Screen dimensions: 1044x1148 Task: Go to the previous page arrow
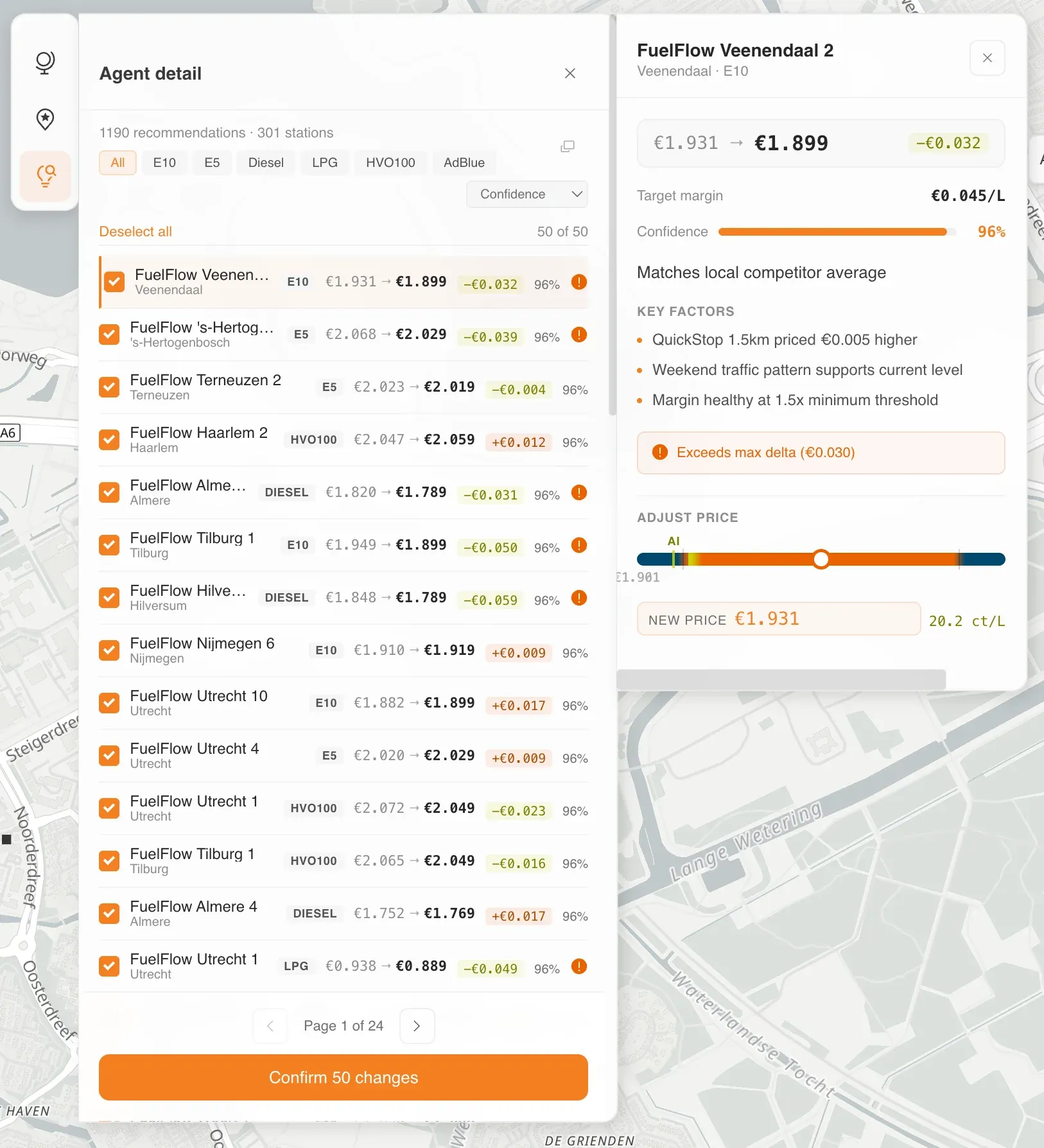[x=270, y=1026]
